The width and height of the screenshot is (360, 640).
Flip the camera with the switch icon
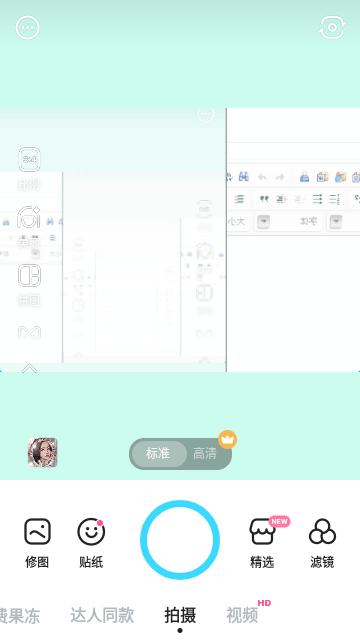332,27
